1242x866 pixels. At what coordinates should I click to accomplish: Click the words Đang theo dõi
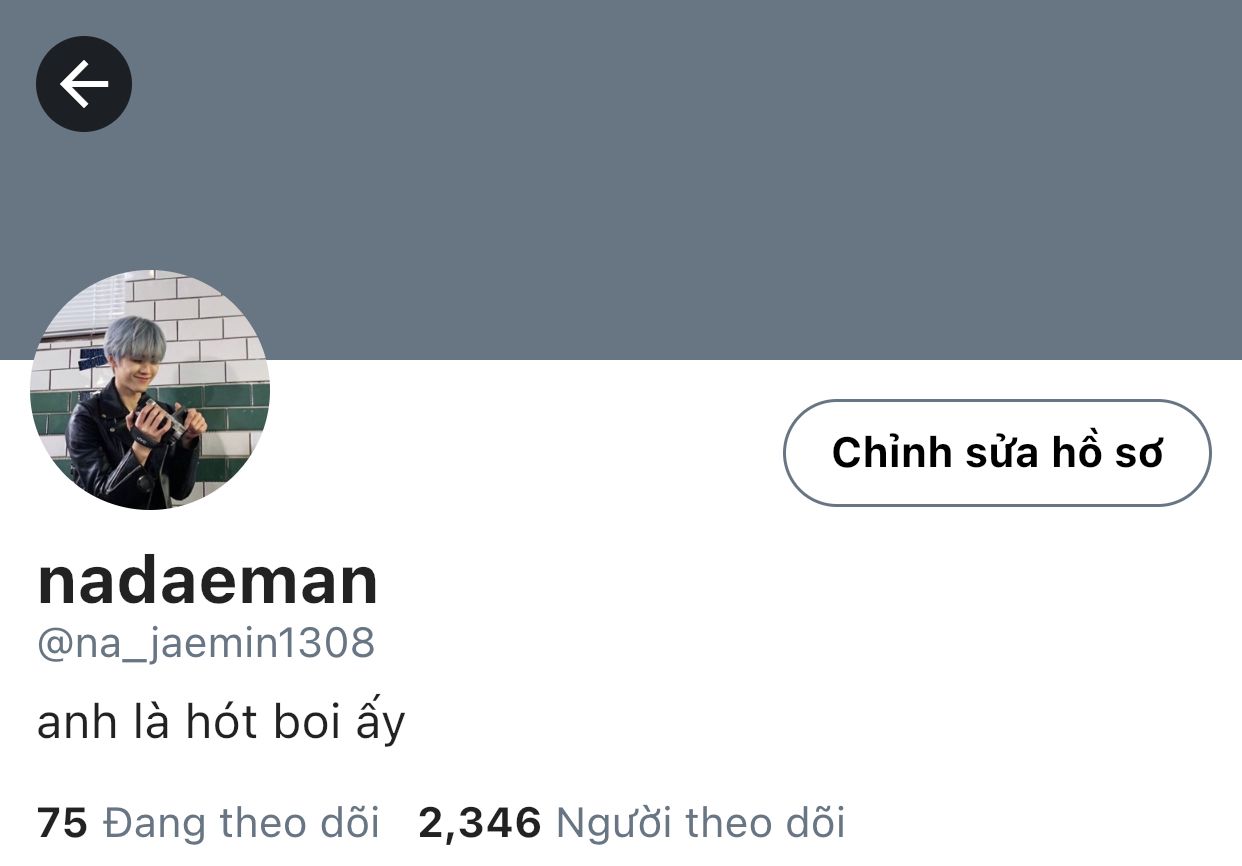tap(241, 823)
